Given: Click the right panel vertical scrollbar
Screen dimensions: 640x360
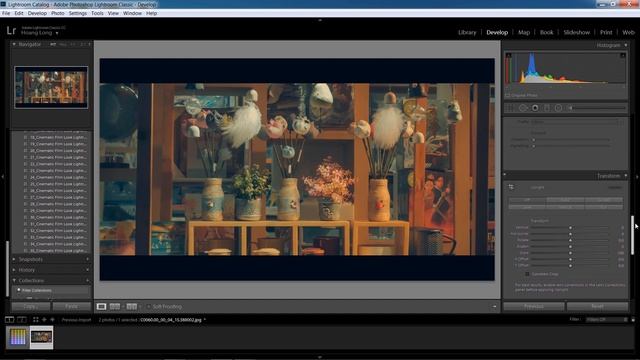Looking at the screenshot, I should (632, 235).
